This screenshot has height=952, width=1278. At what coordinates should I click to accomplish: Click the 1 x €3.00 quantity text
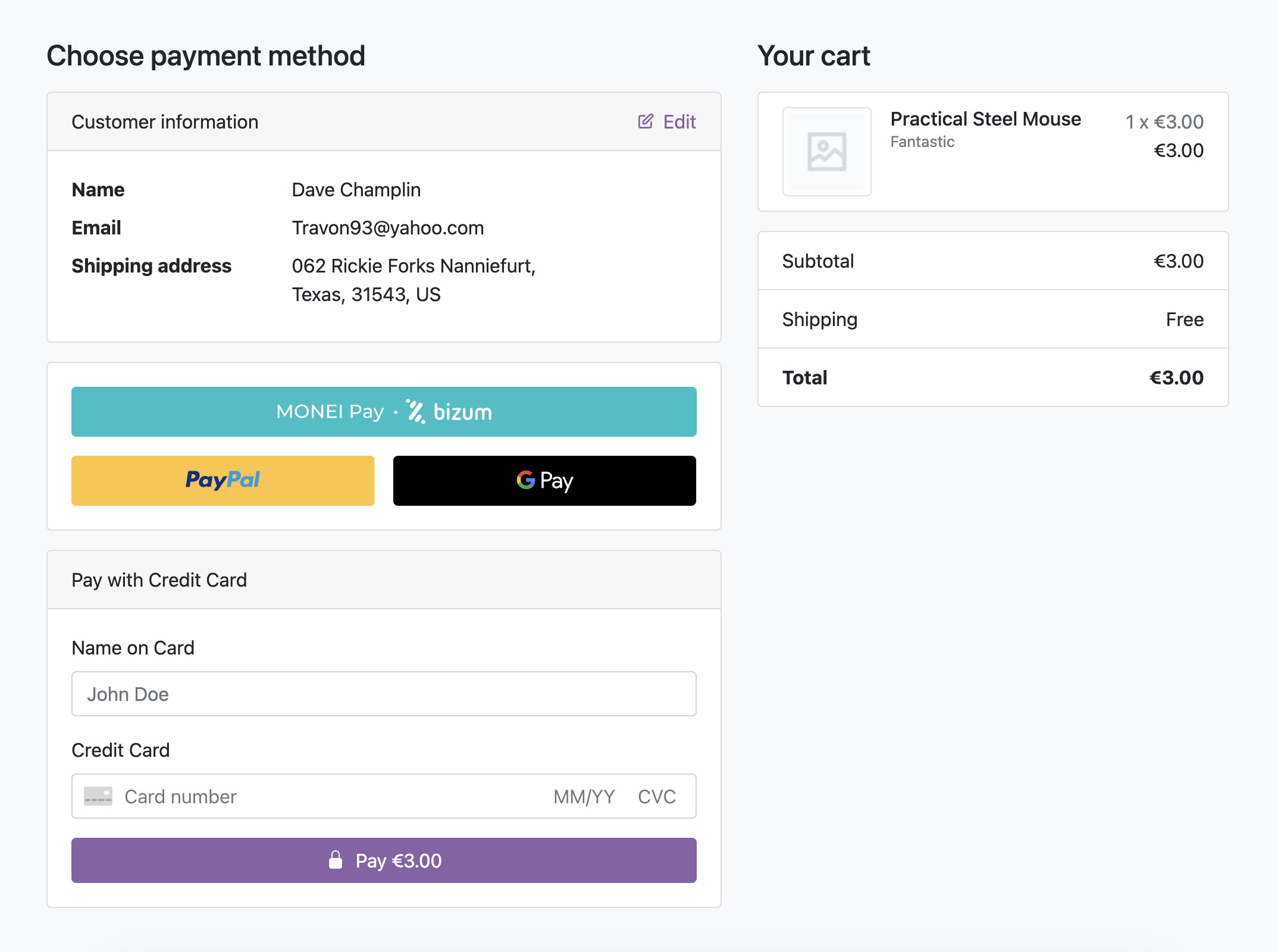tap(1164, 122)
